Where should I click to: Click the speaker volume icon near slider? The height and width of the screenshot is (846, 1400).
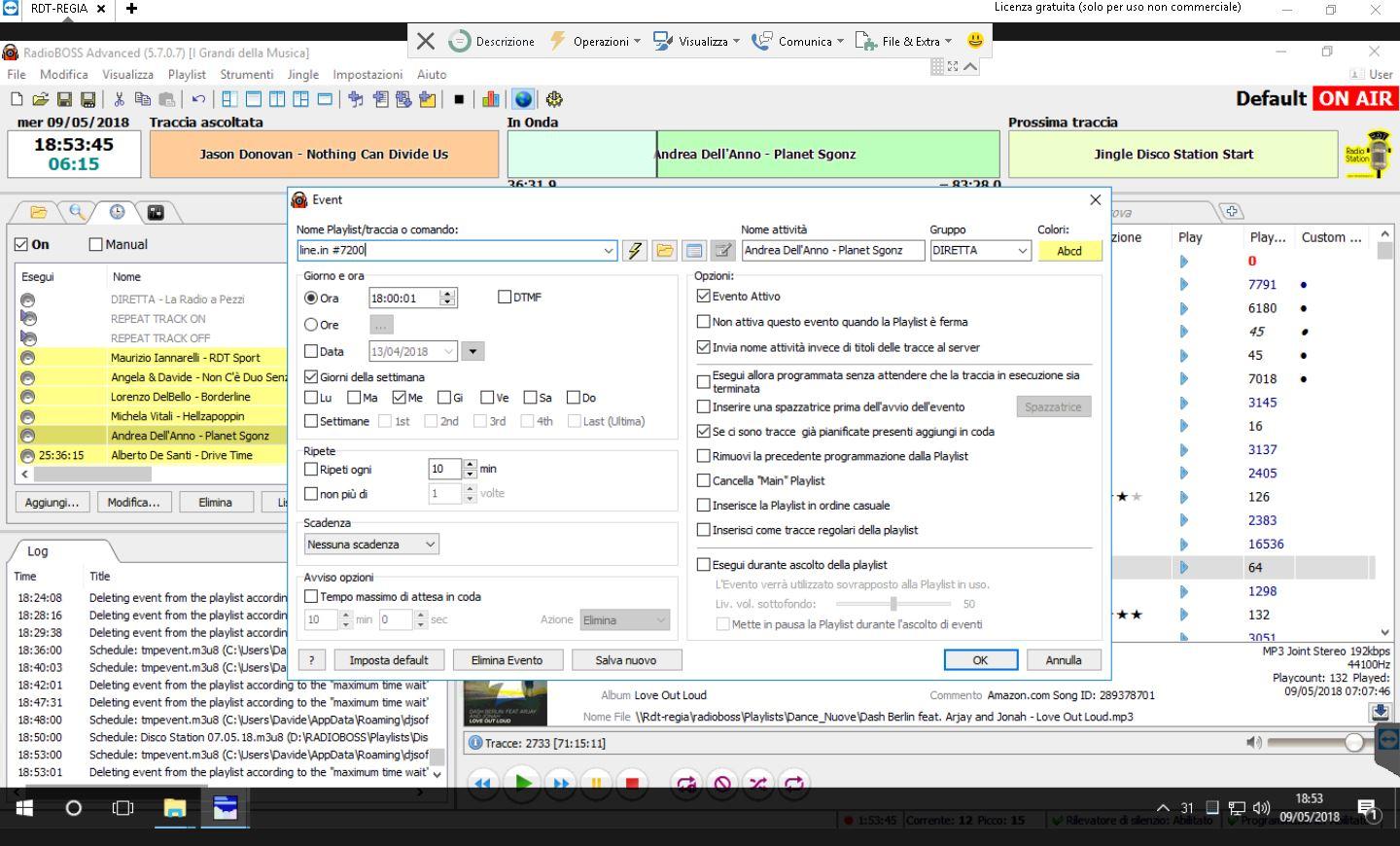[x=1254, y=742]
